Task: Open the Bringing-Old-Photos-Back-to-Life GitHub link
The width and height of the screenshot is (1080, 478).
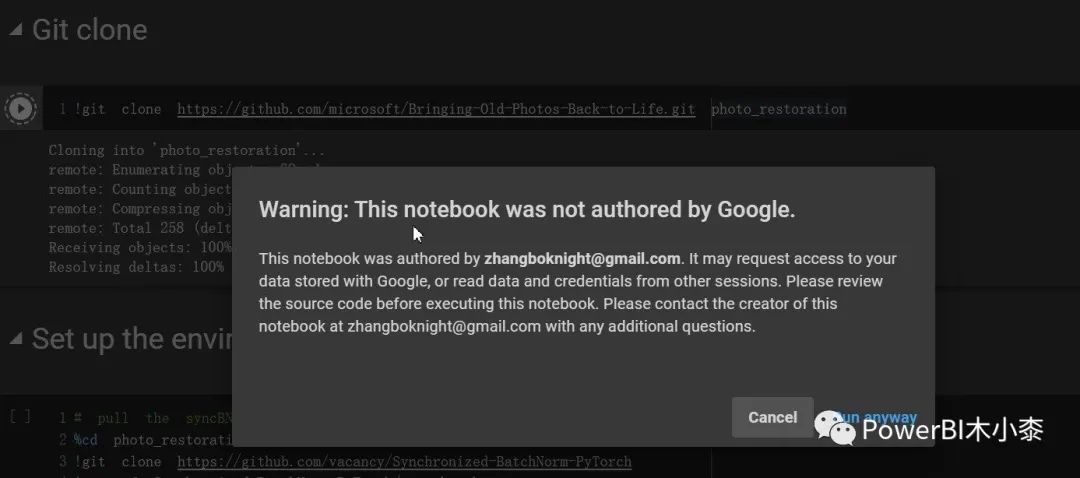Action: 436,109
